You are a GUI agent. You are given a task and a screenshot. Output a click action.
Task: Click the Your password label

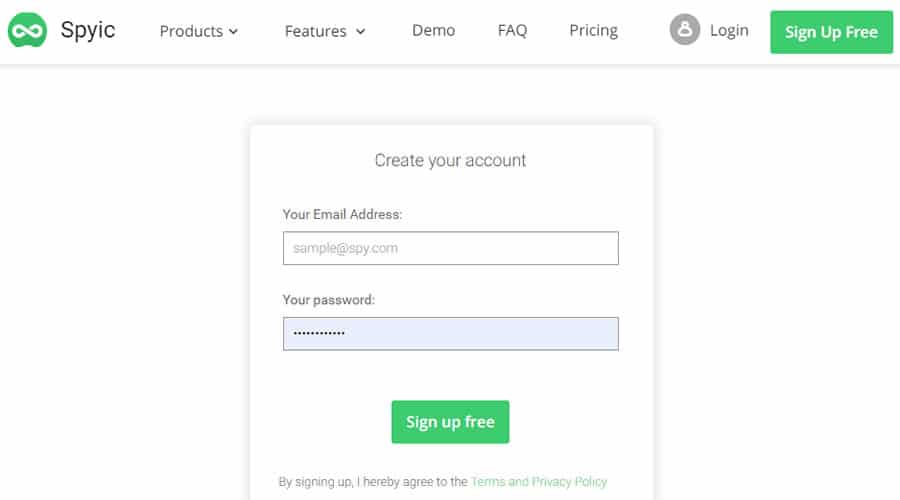pos(329,300)
